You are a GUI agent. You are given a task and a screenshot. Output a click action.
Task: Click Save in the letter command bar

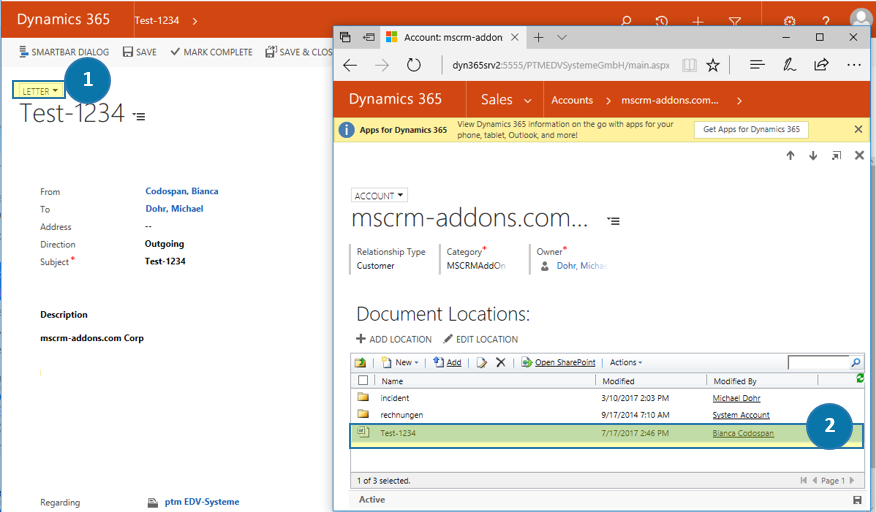[x=140, y=52]
